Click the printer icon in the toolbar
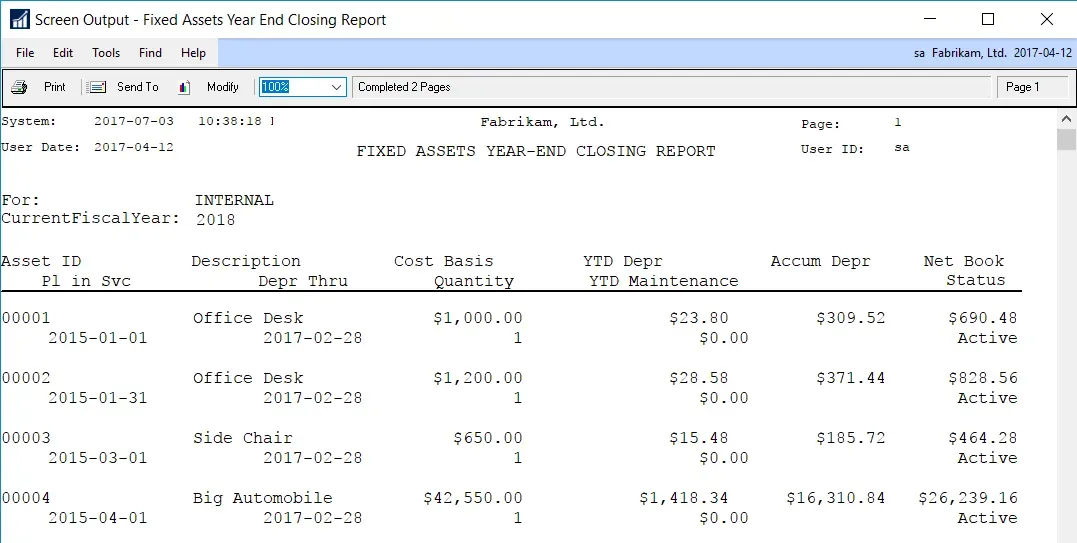 pyautogui.click(x=19, y=87)
